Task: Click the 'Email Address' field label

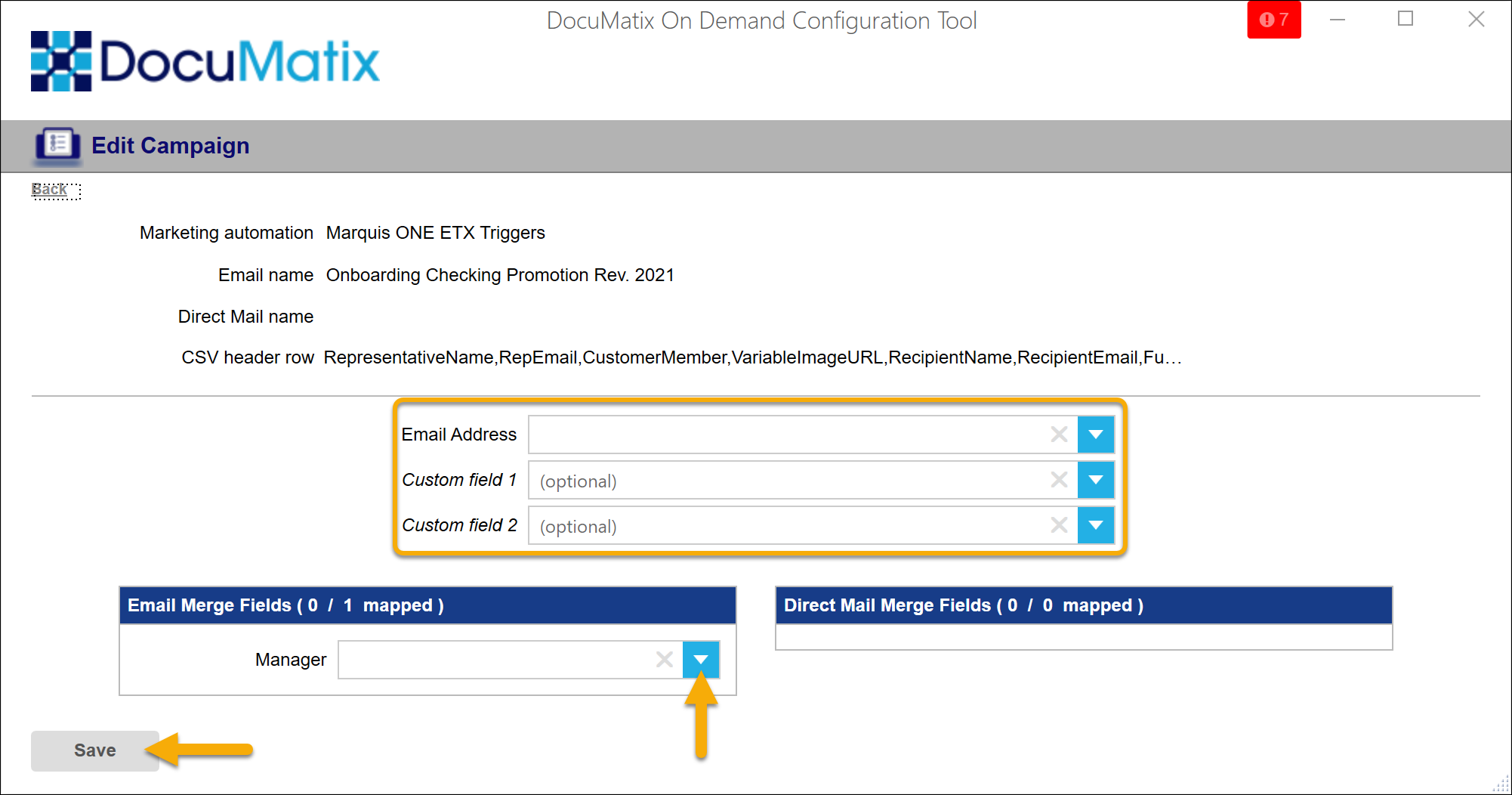Action: point(459,435)
